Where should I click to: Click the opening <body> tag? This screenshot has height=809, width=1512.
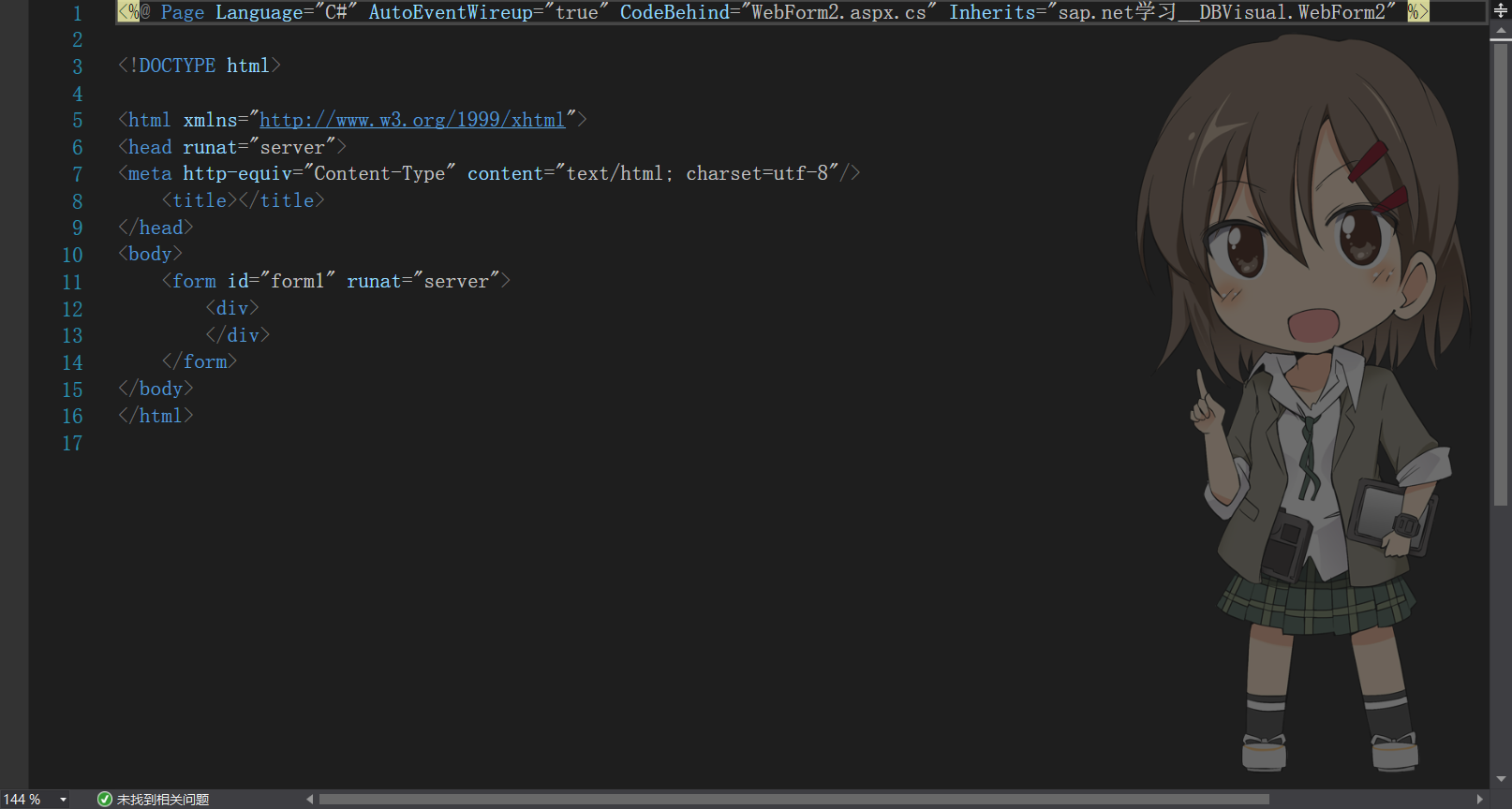[150, 254]
